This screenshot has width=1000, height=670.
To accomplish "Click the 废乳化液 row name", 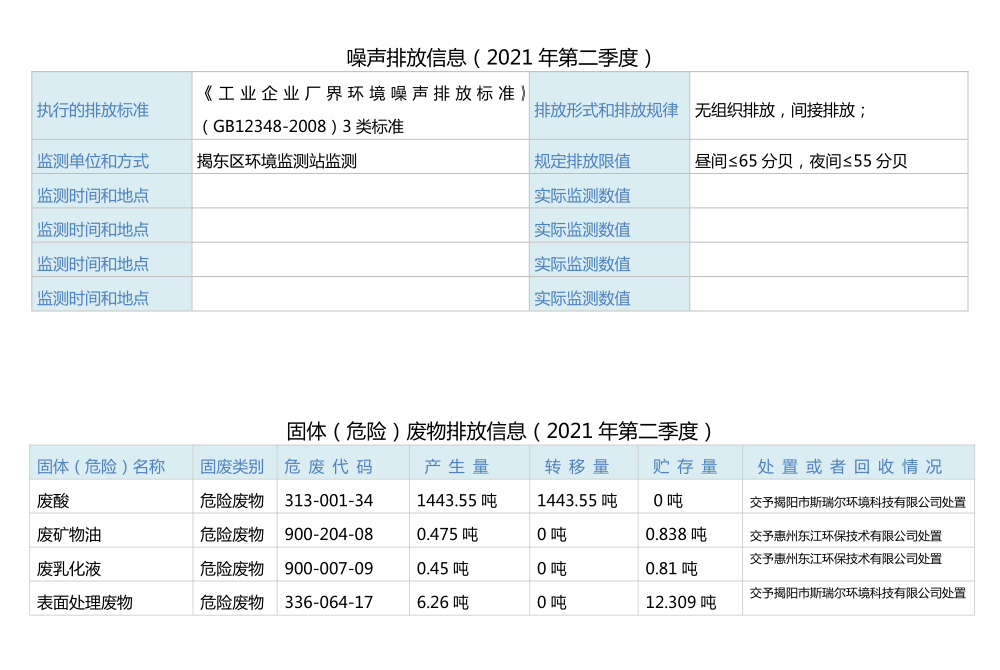I will click(x=69, y=569).
